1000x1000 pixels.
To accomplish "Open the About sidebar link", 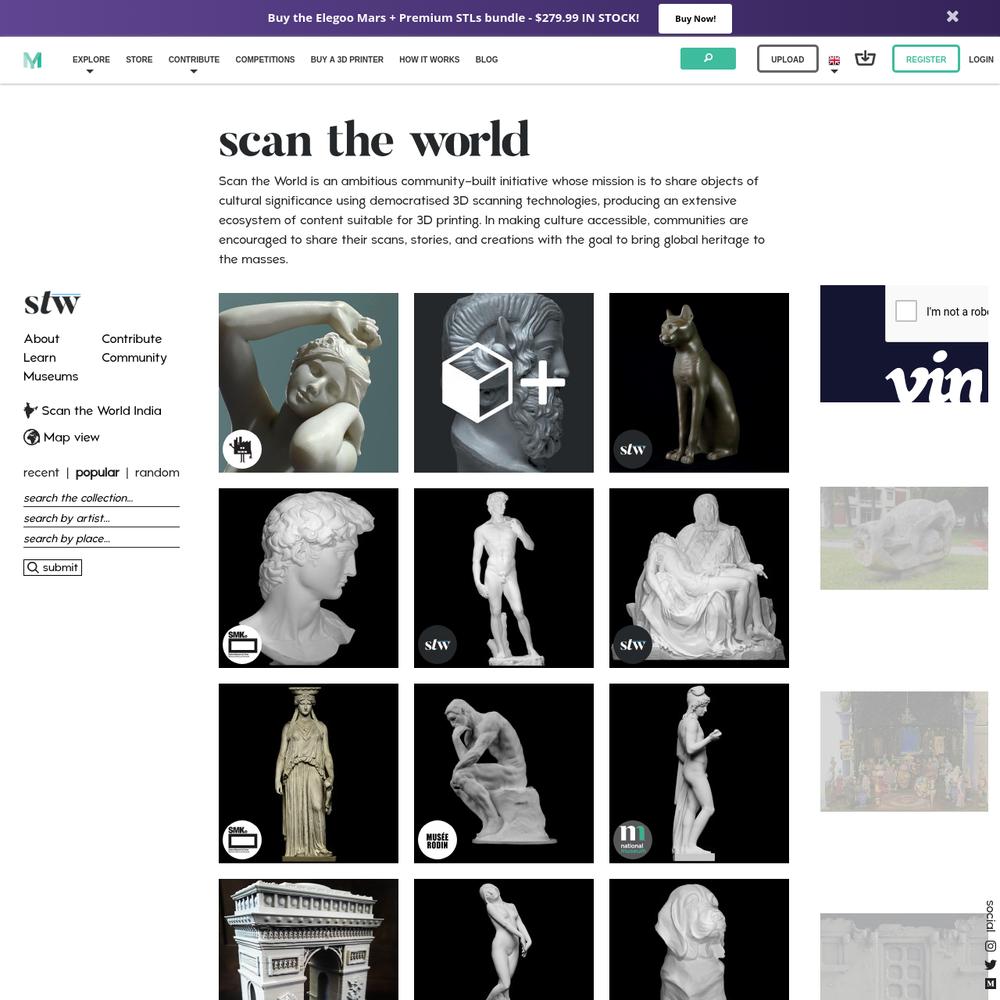I will pyautogui.click(x=41, y=339).
